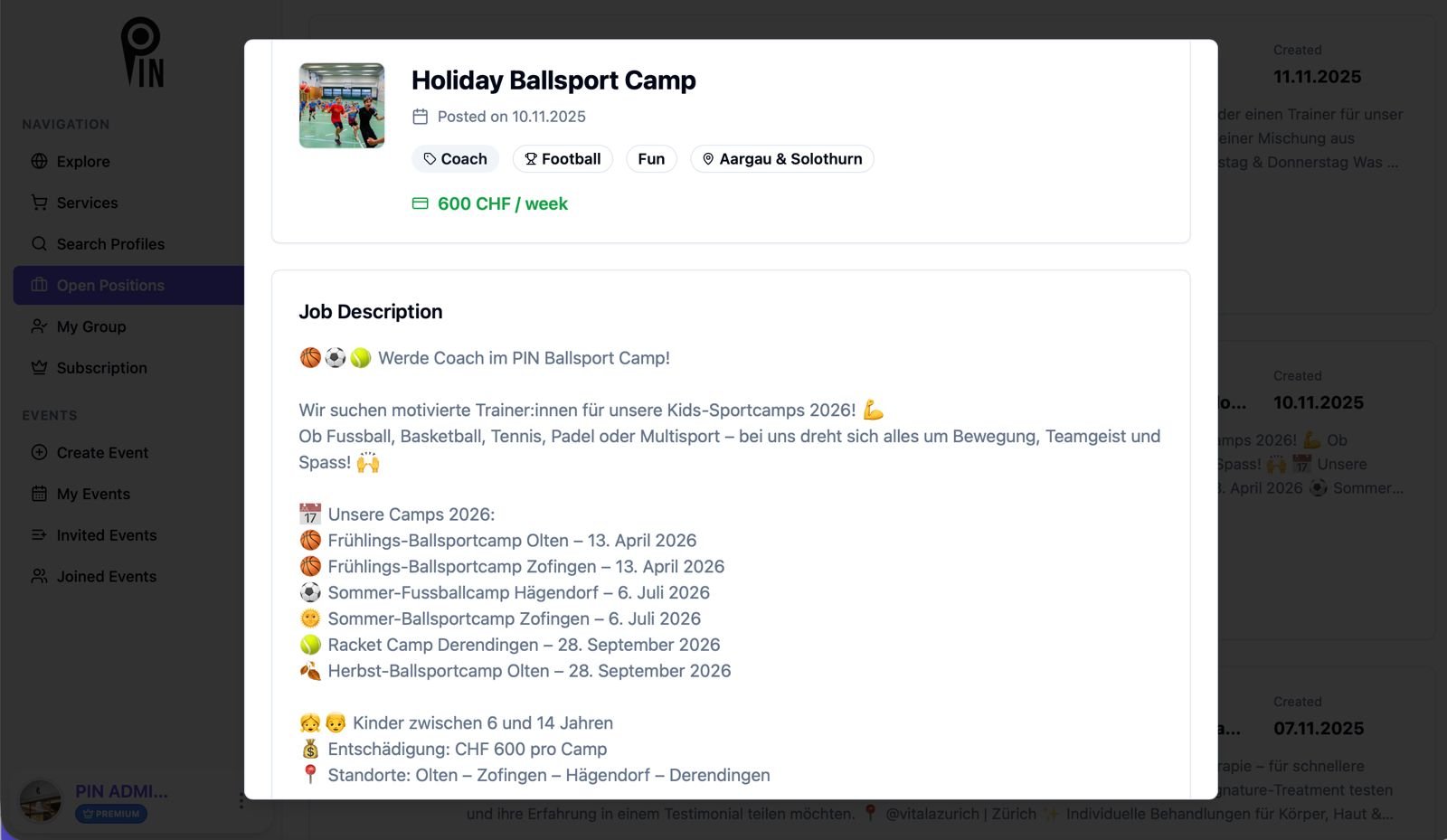The width and height of the screenshot is (1447, 840).
Task: Click the Services shopping cart icon
Action: [39, 203]
